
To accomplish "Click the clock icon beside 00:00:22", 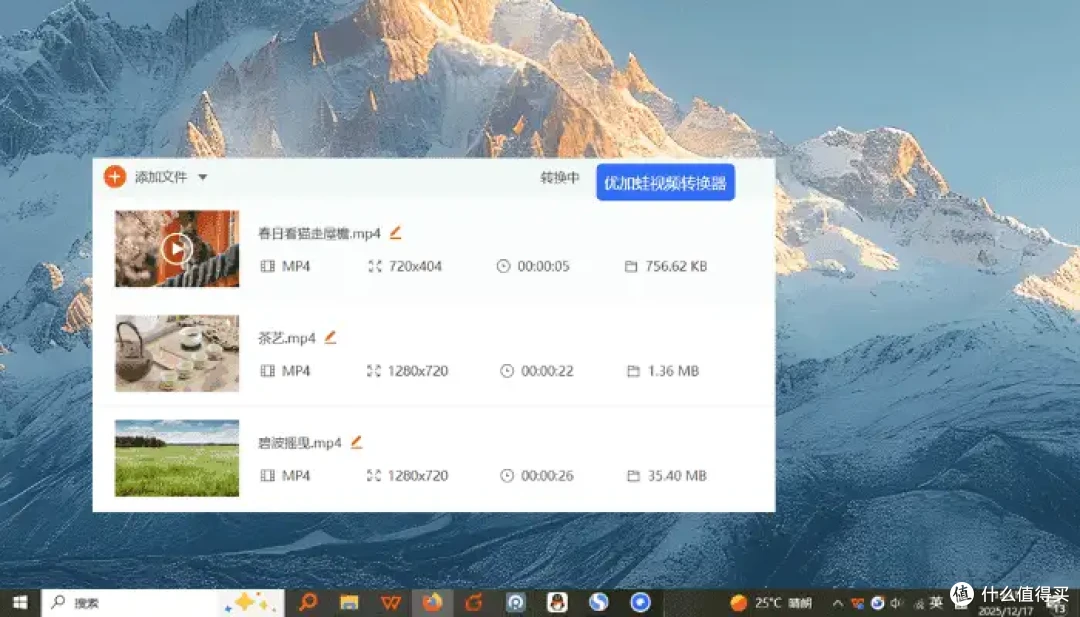I will click(x=507, y=370).
